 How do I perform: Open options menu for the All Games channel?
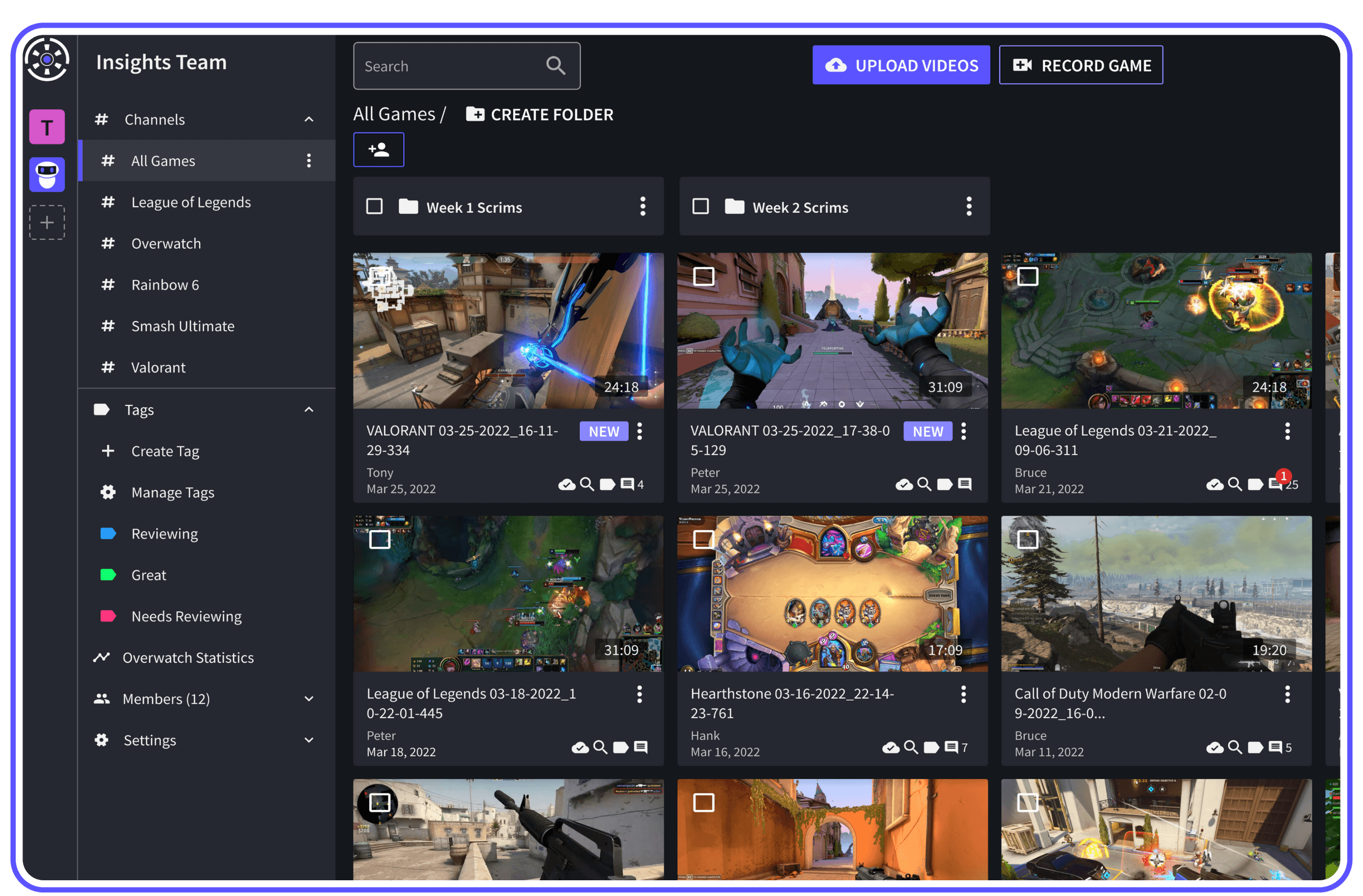tap(309, 160)
